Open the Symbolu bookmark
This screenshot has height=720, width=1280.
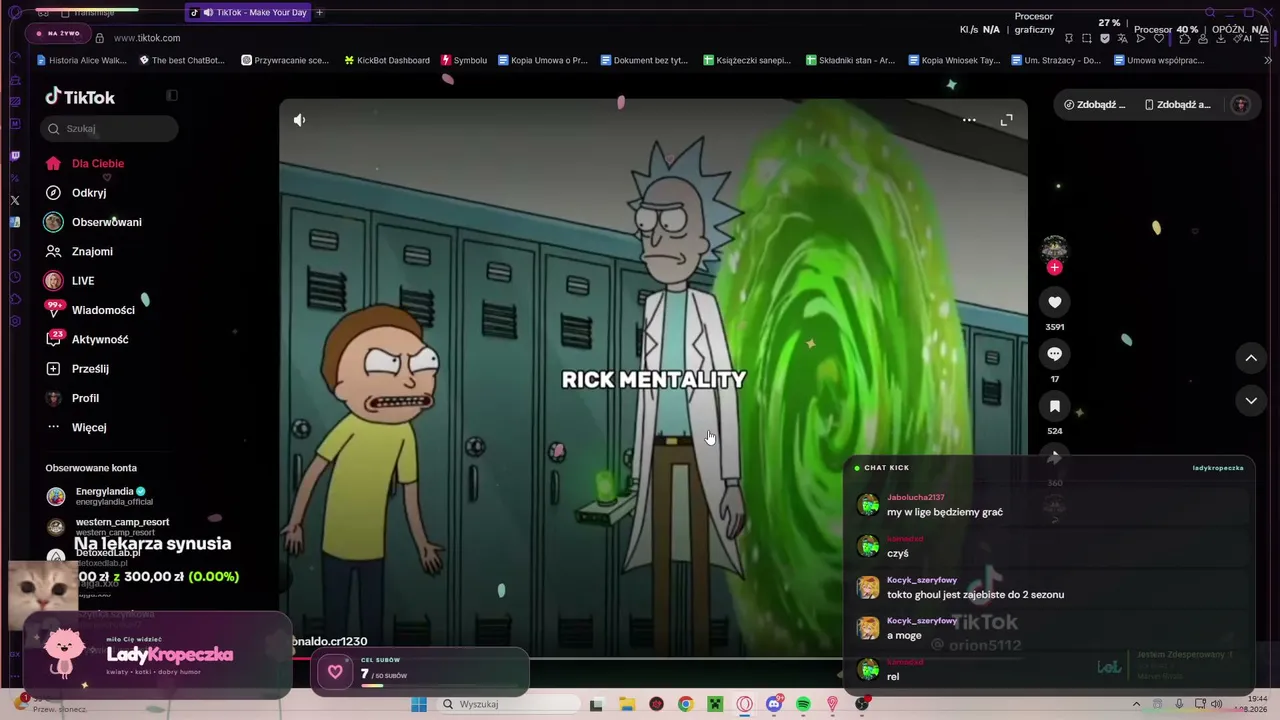pyautogui.click(x=464, y=60)
